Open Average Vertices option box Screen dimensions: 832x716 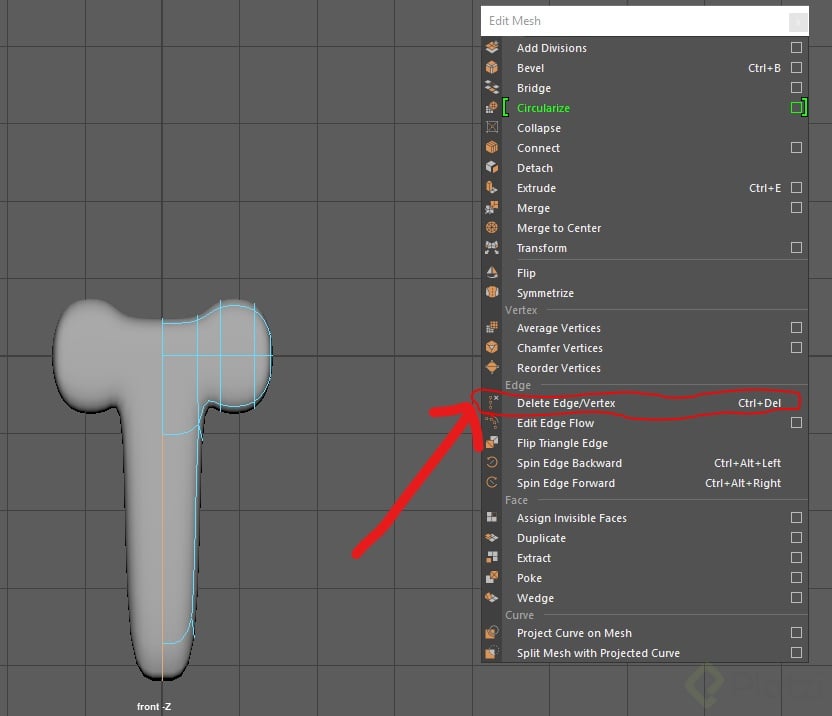[x=796, y=327]
